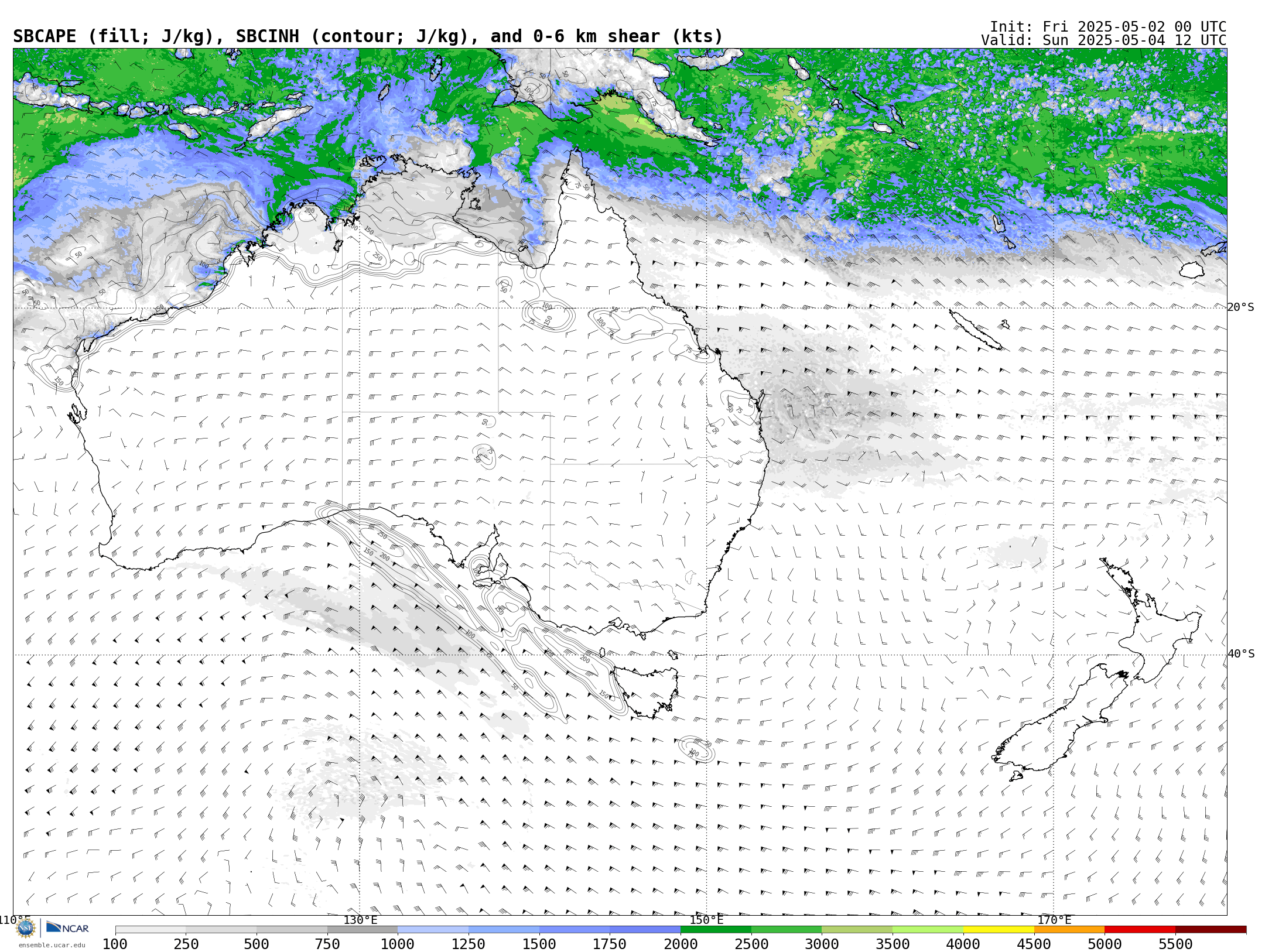The image size is (1265, 952).
Task: Click the dark red 5500 colorbar swatch
Action: coord(1211,929)
